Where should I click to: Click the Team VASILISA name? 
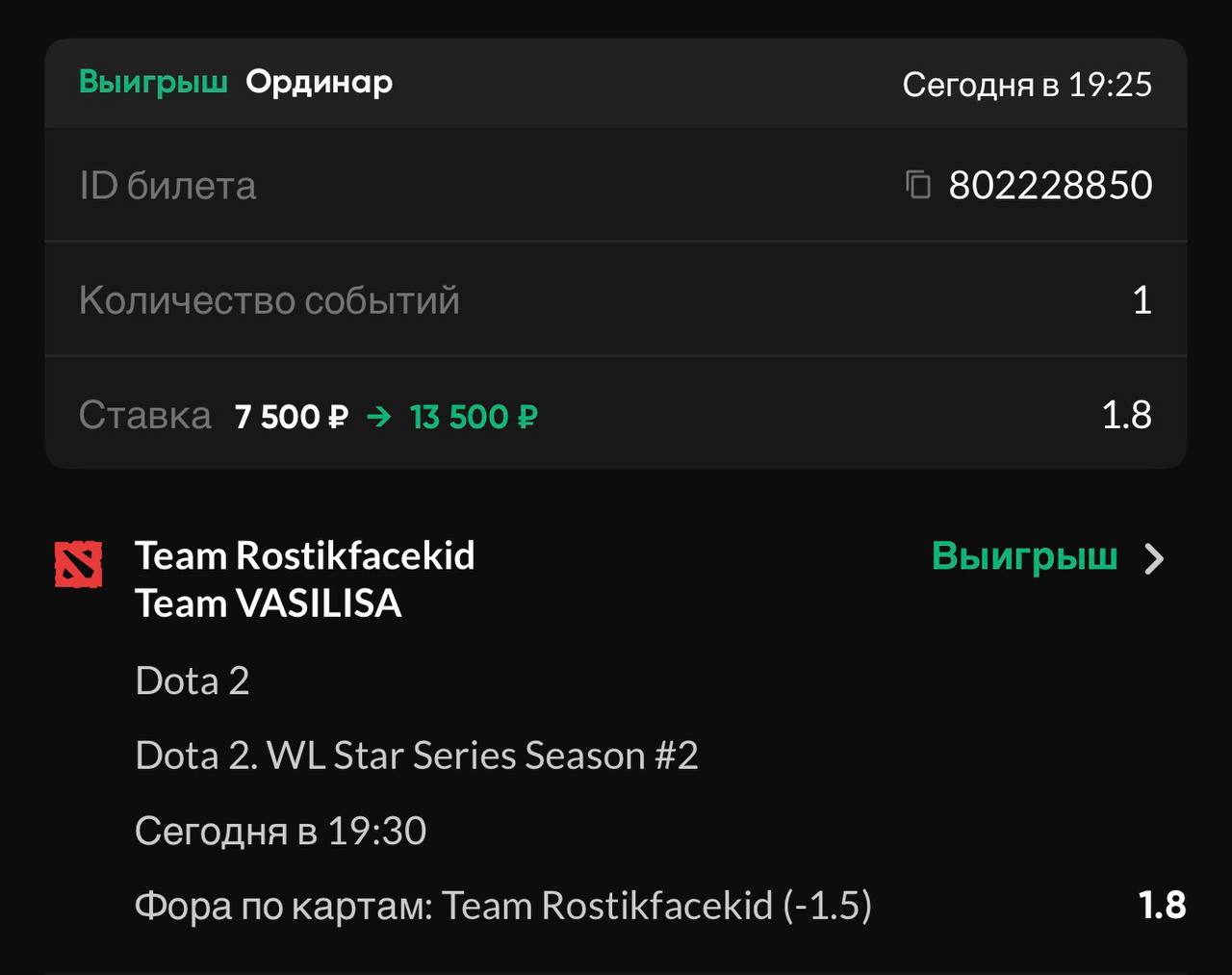(x=269, y=603)
